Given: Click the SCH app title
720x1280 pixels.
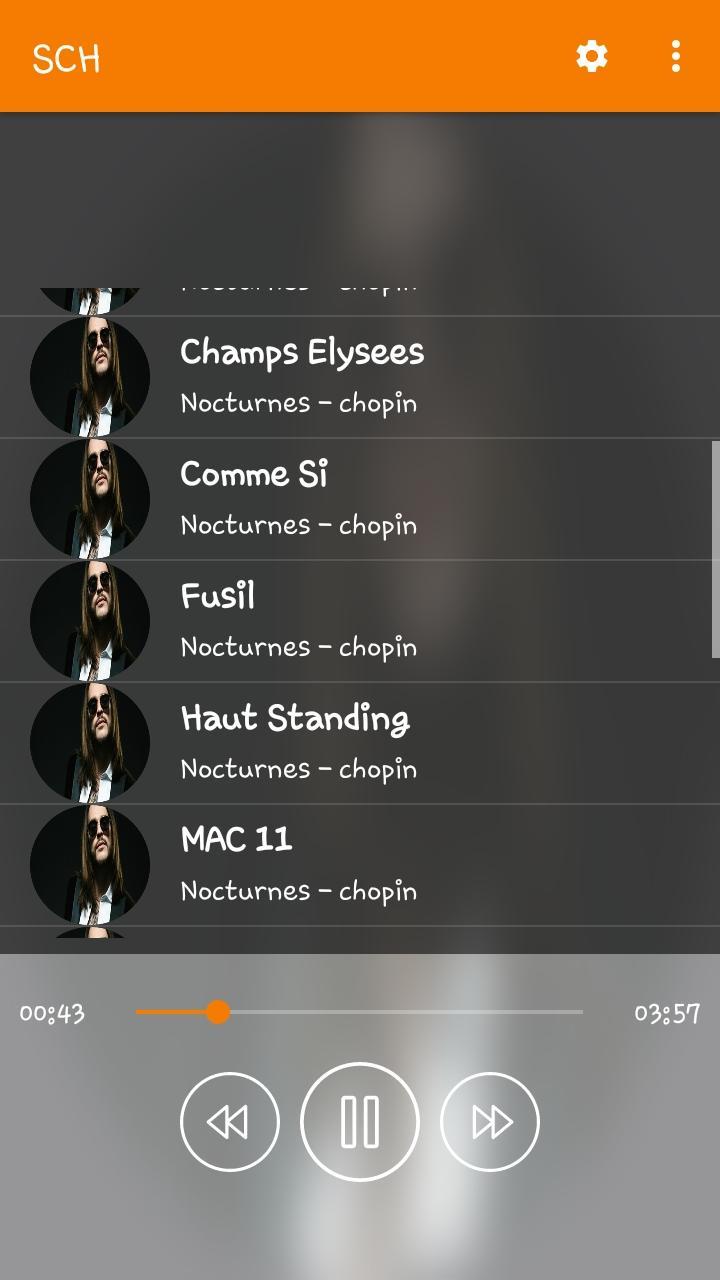Looking at the screenshot, I should [x=66, y=58].
